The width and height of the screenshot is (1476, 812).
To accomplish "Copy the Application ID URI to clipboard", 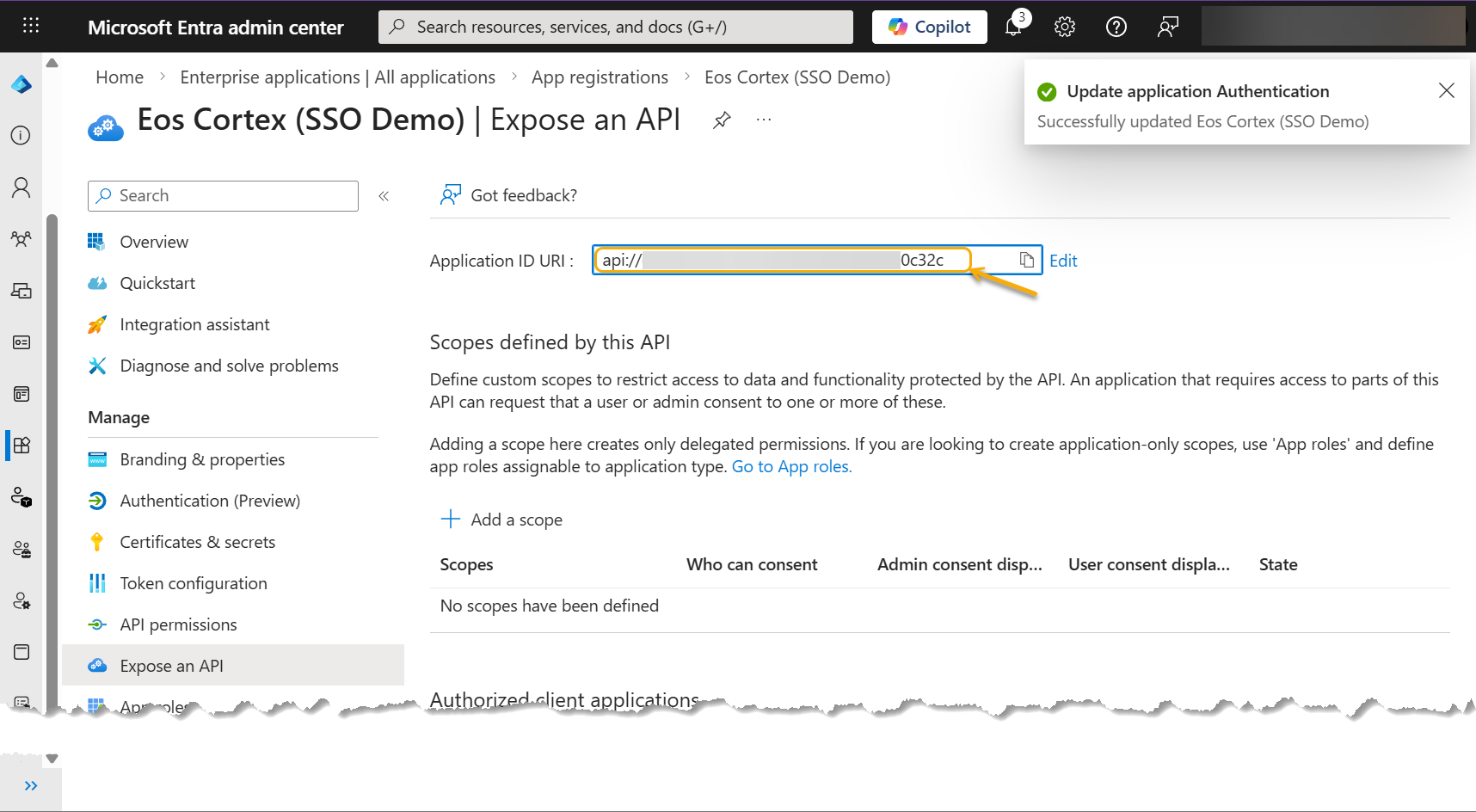I will coord(1027,260).
